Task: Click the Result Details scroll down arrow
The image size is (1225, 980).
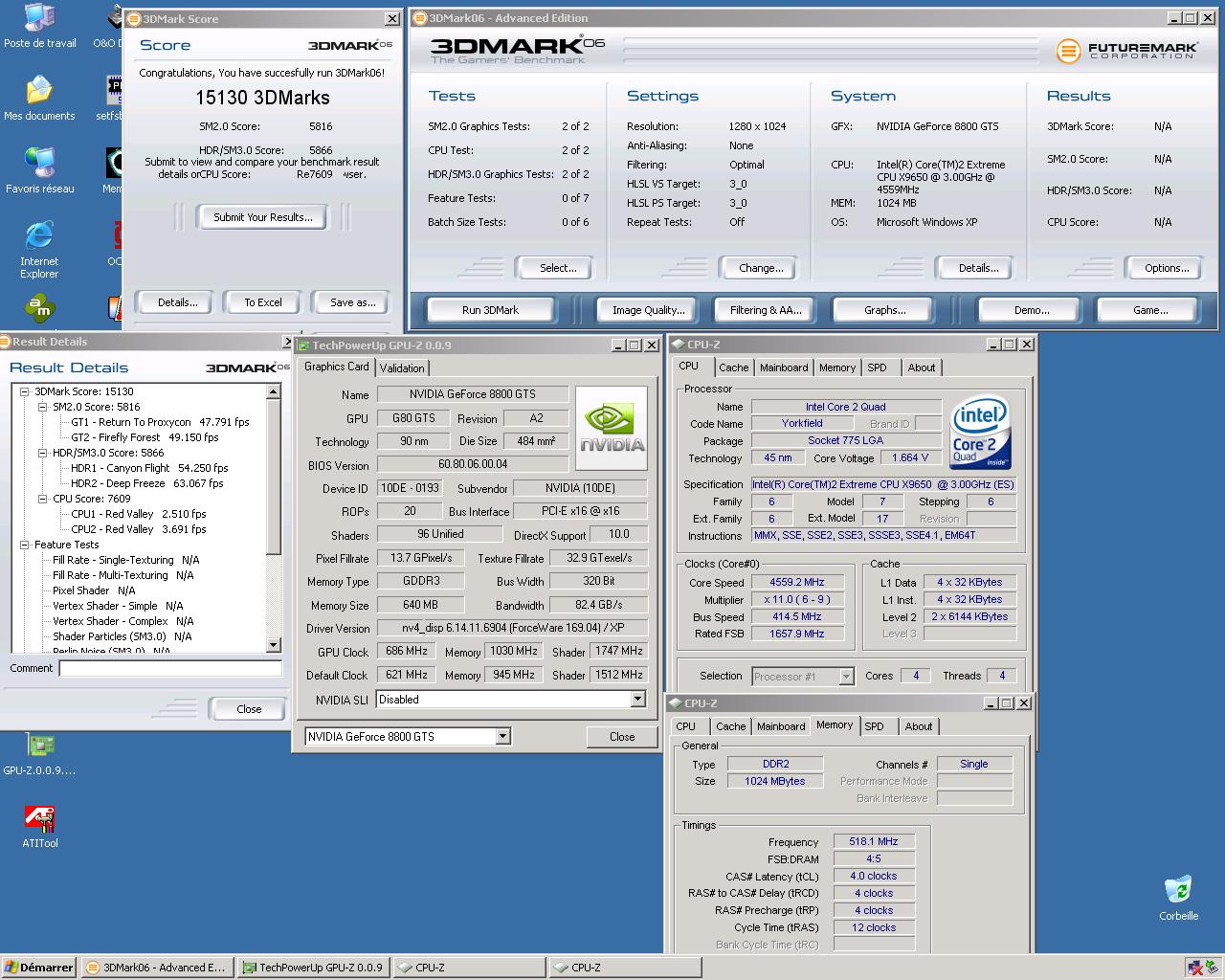Action: coord(274,645)
